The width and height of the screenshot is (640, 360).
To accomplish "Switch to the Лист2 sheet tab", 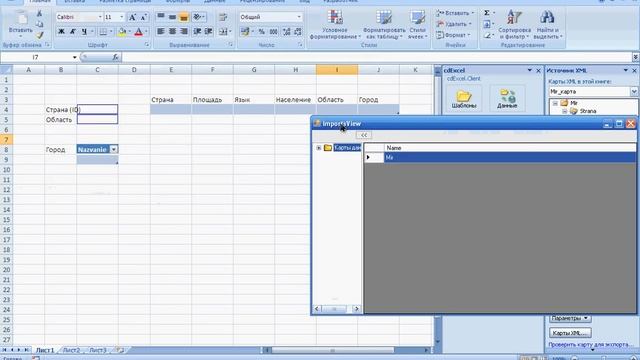I will click(x=71, y=350).
